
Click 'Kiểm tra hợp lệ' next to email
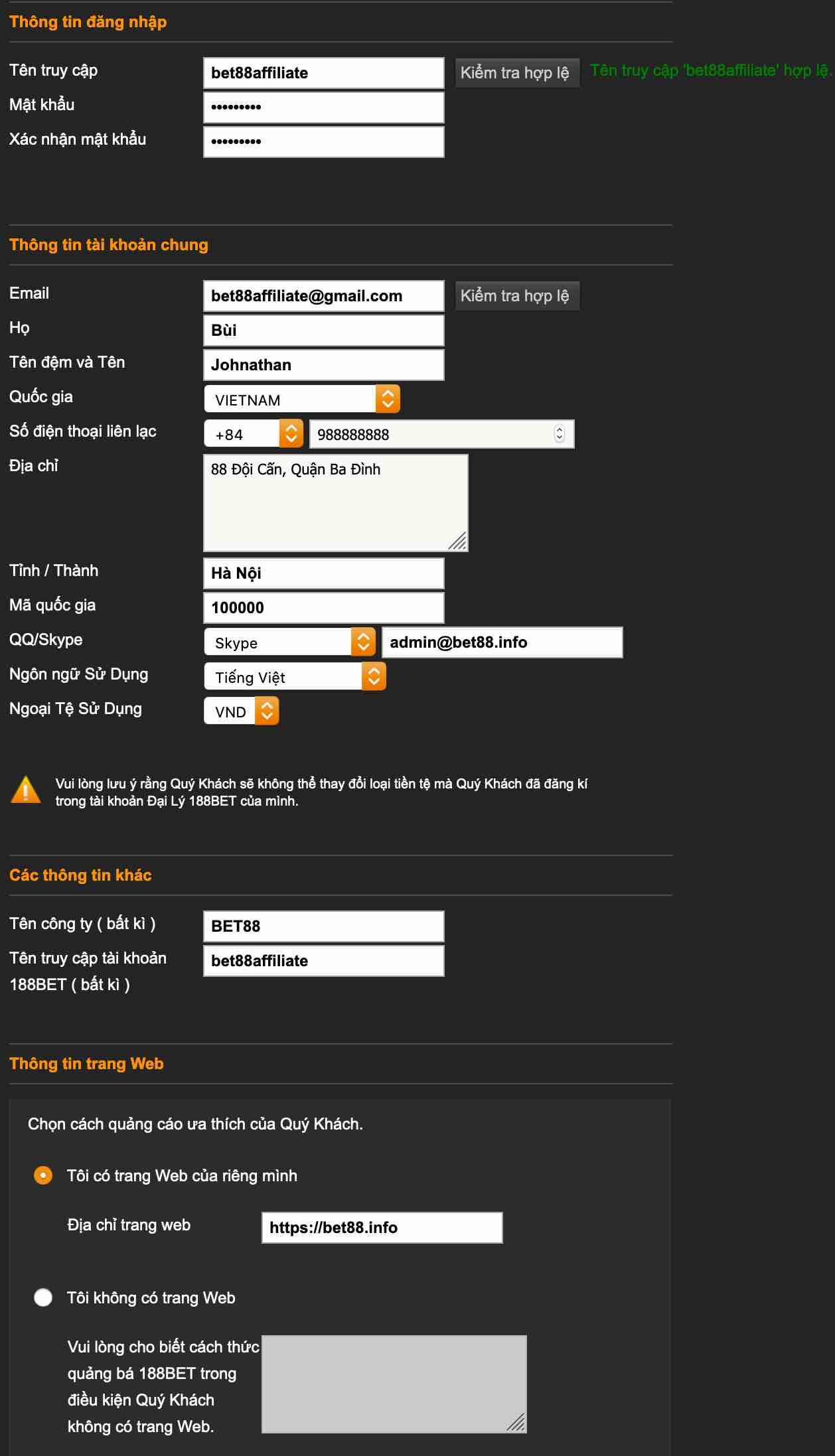point(515,296)
